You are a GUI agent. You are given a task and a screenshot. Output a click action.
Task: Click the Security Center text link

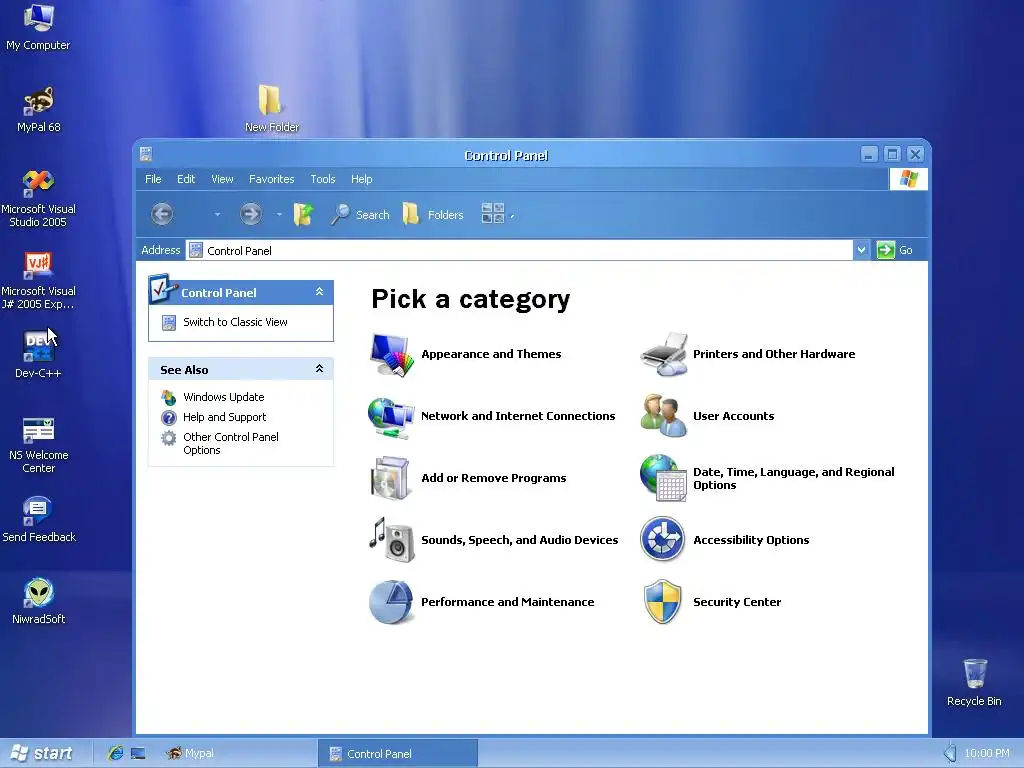pos(737,602)
